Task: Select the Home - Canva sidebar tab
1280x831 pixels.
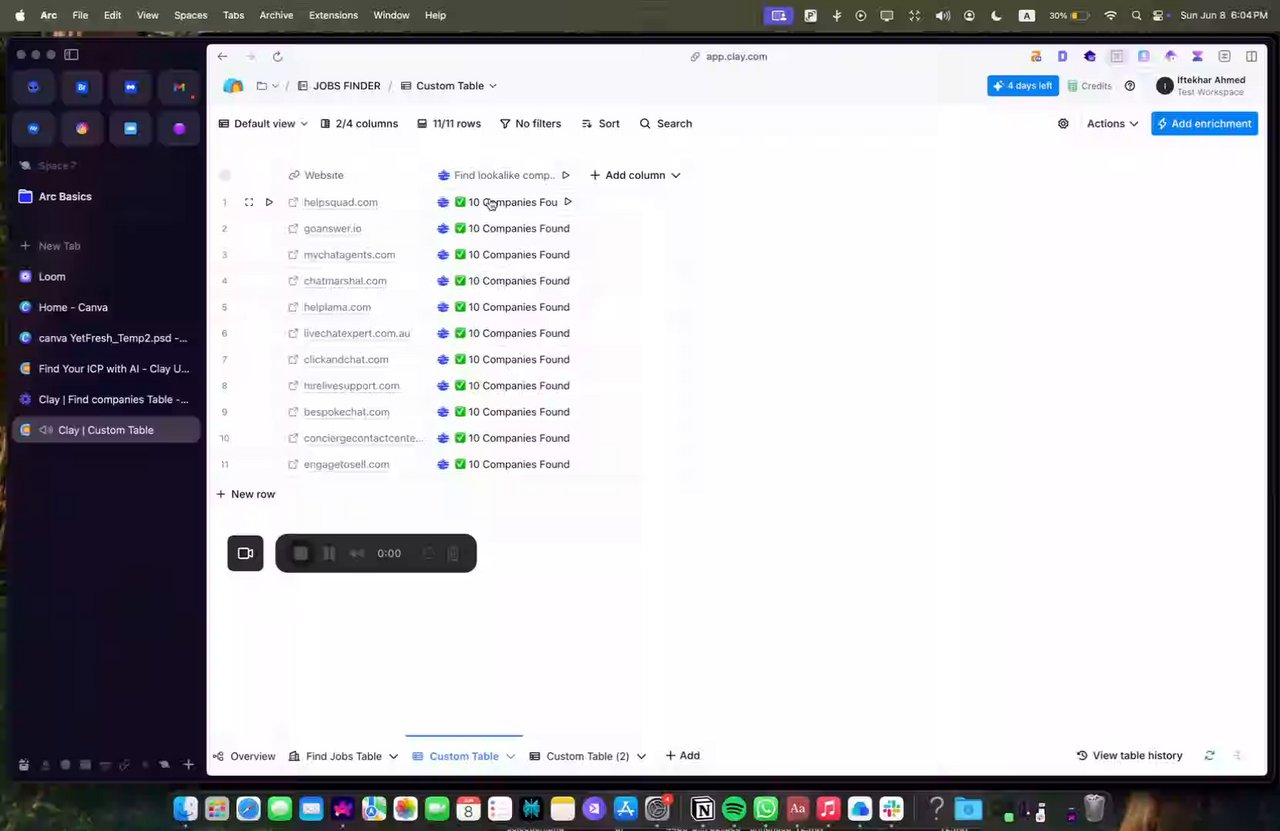Action: click(106, 307)
